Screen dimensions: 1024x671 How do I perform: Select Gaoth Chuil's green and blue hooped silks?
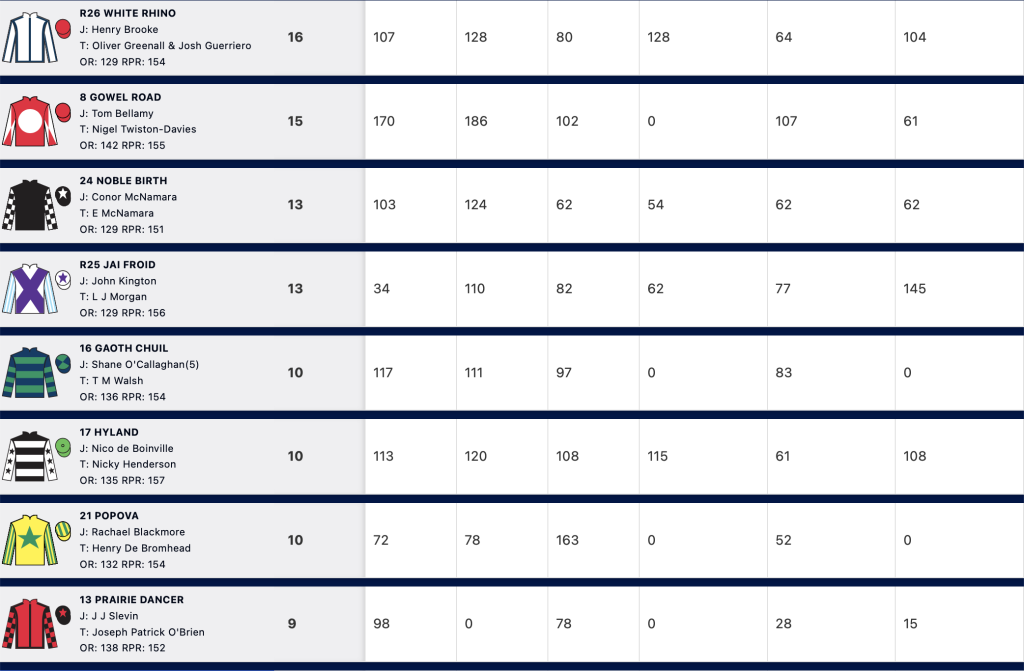tap(29, 372)
